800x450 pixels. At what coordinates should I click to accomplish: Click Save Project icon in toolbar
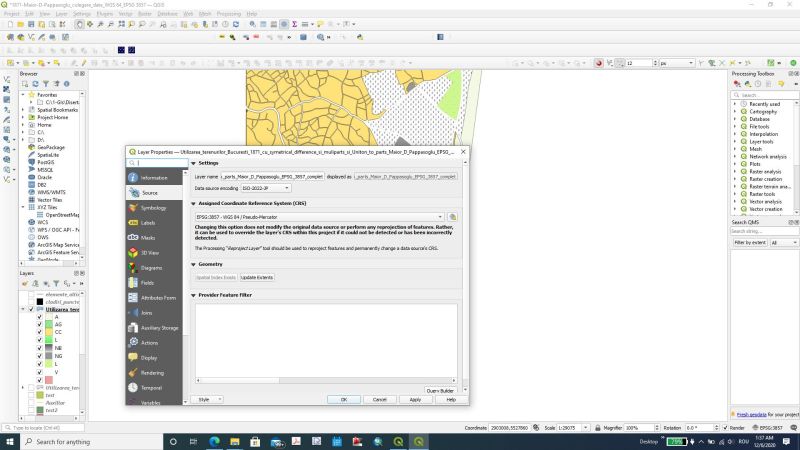click(31, 24)
